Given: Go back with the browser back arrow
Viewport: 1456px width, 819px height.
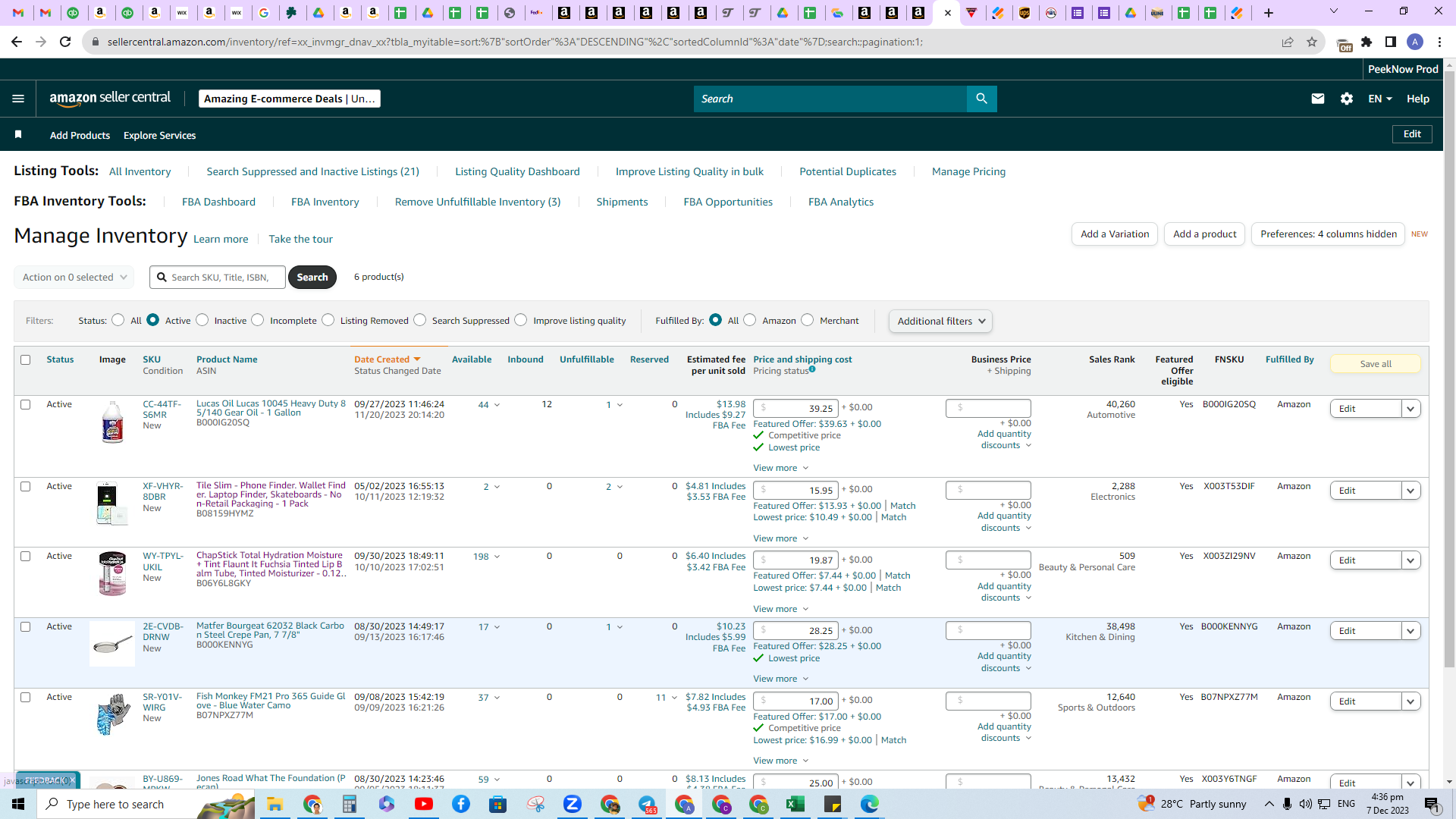Looking at the screenshot, I should pyautogui.click(x=17, y=42).
